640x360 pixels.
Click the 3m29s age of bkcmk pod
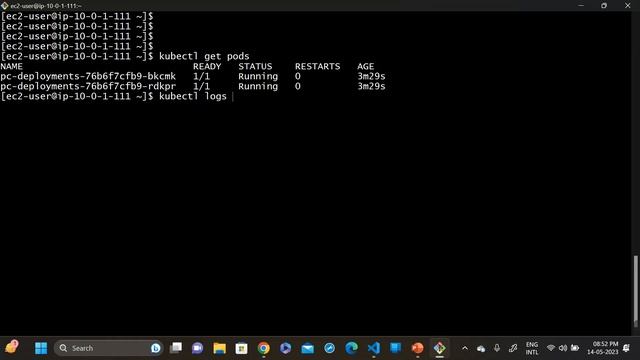coord(371,76)
